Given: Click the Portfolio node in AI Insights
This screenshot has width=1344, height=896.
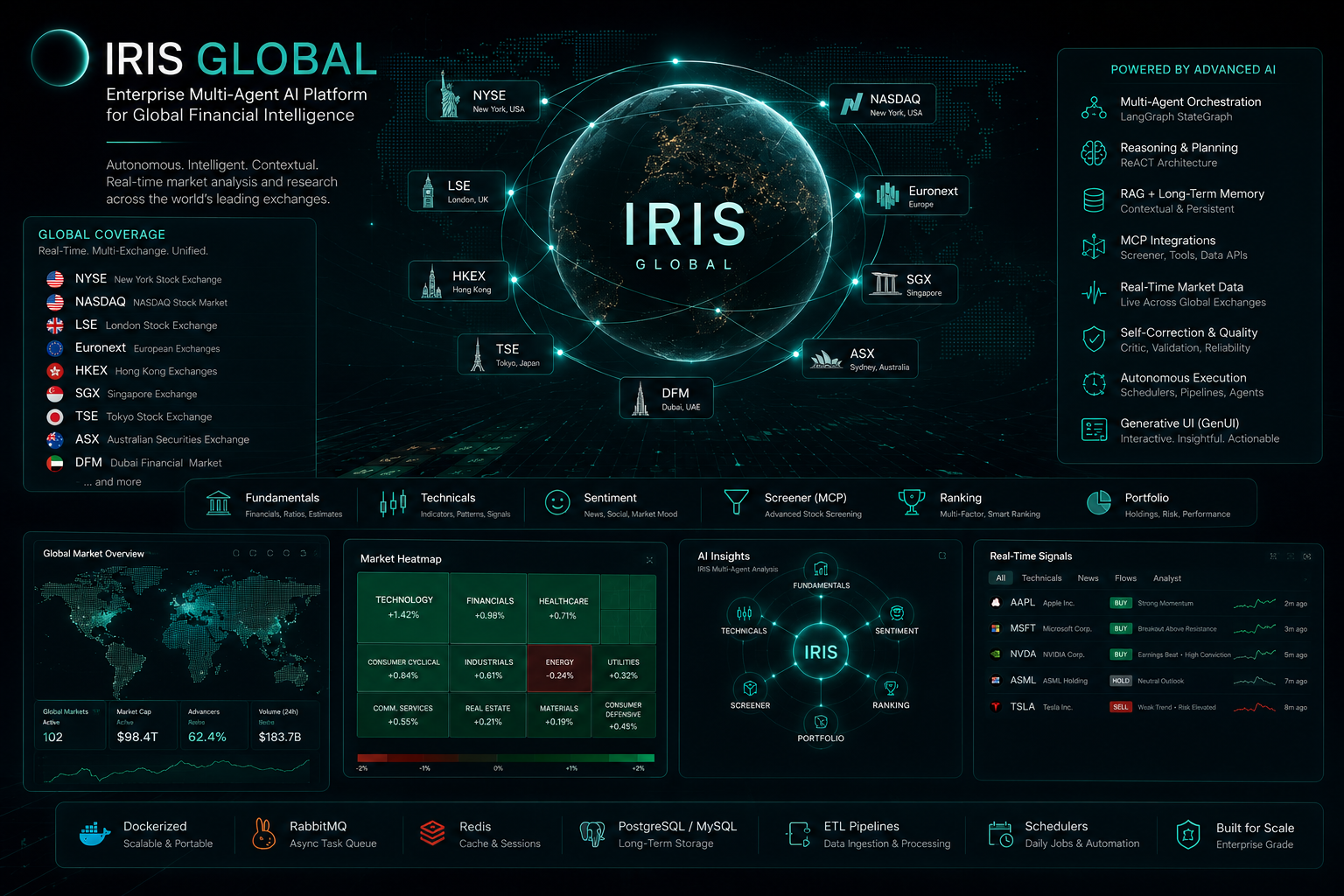Looking at the screenshot, I should pos(821,725).
